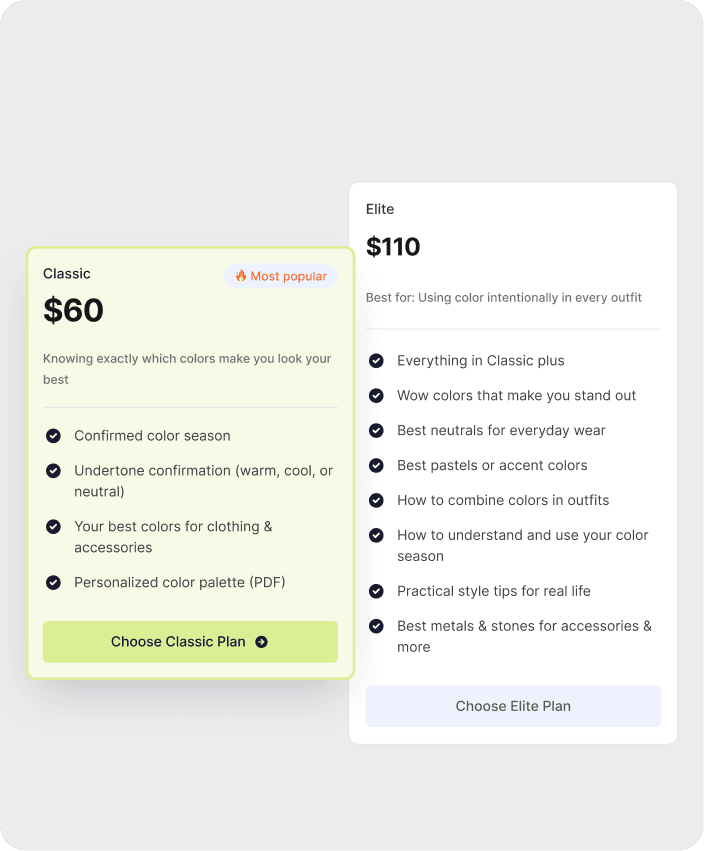Click the Most popular badge
This screenshot has height=851, width=704.
click(x=281, y=276)
